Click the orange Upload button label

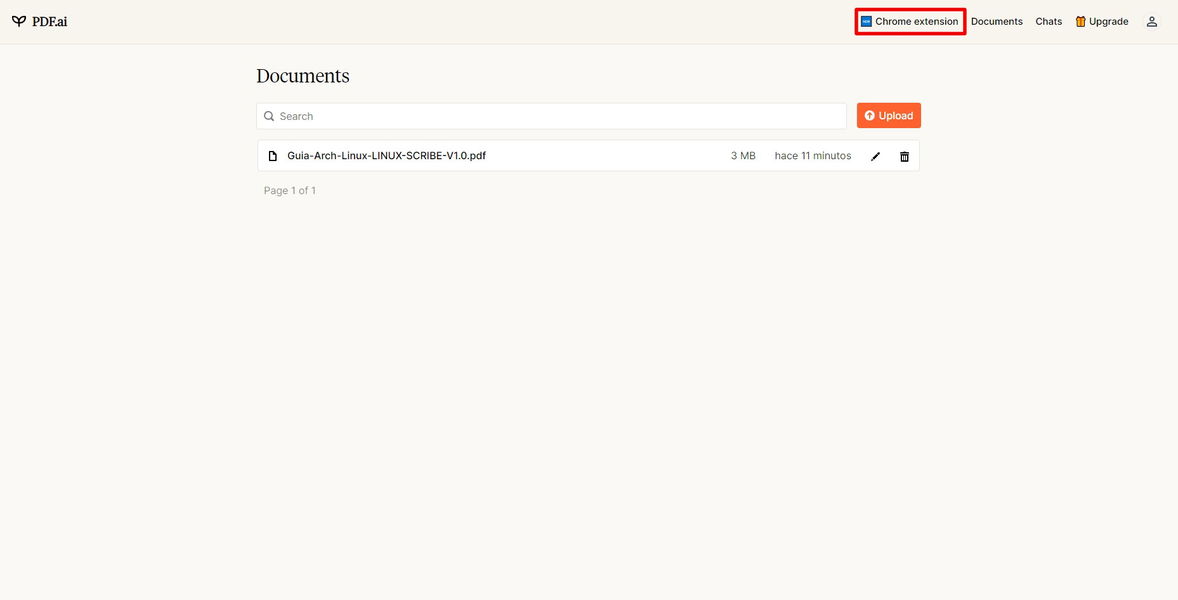coord(896,116)
